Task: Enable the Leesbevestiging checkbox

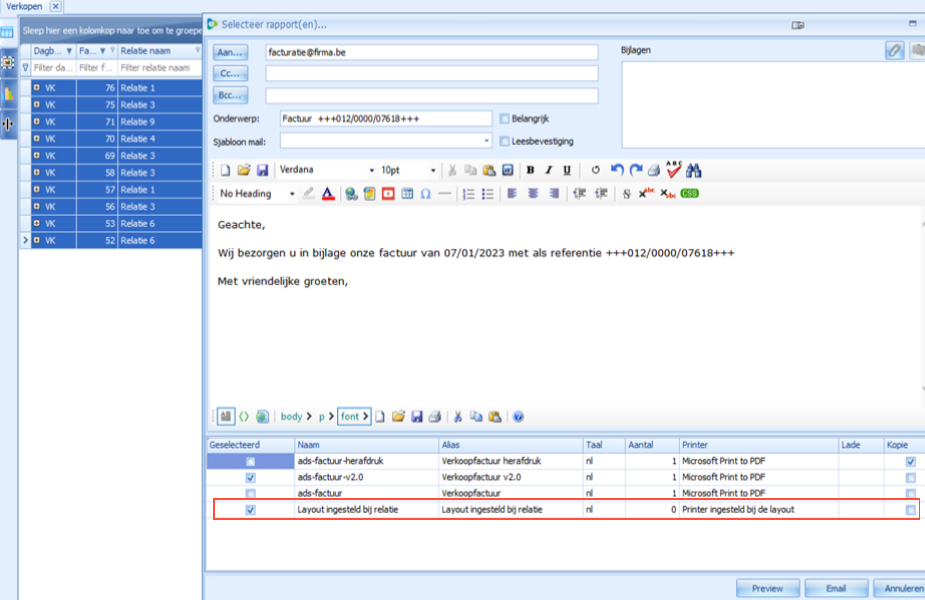Action: [x=504, y=142]
